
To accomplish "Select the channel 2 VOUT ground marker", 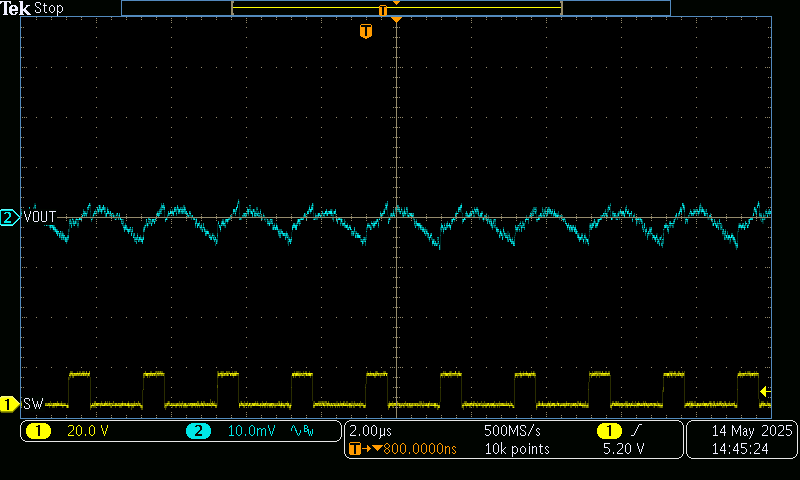I will pos(9,217).
